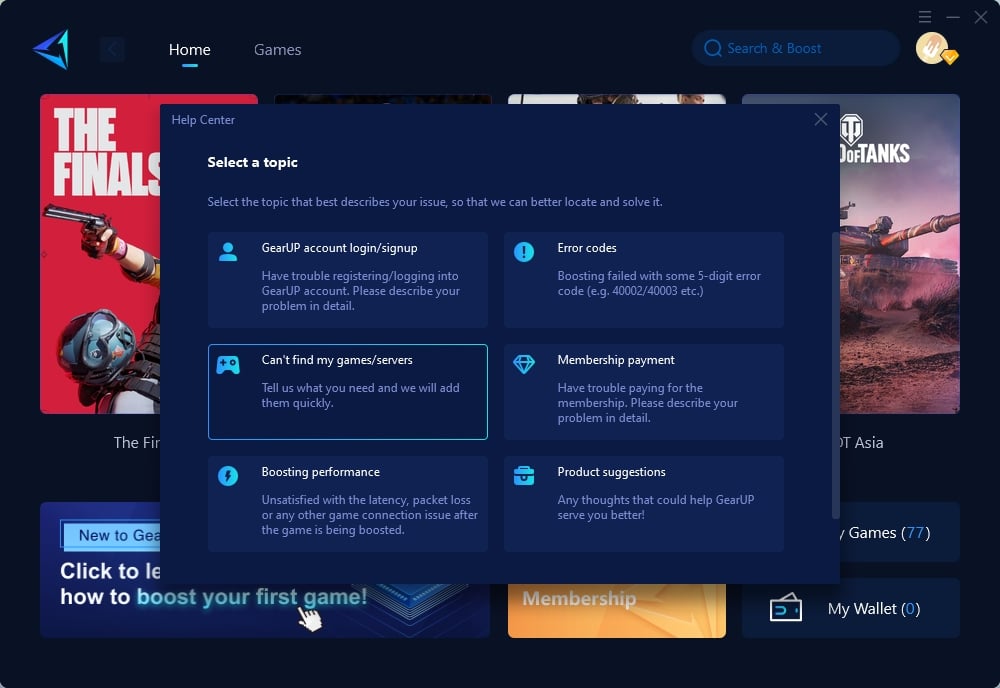
Task: Select Can't find my games/servers topic
Action: coord(348,392)
